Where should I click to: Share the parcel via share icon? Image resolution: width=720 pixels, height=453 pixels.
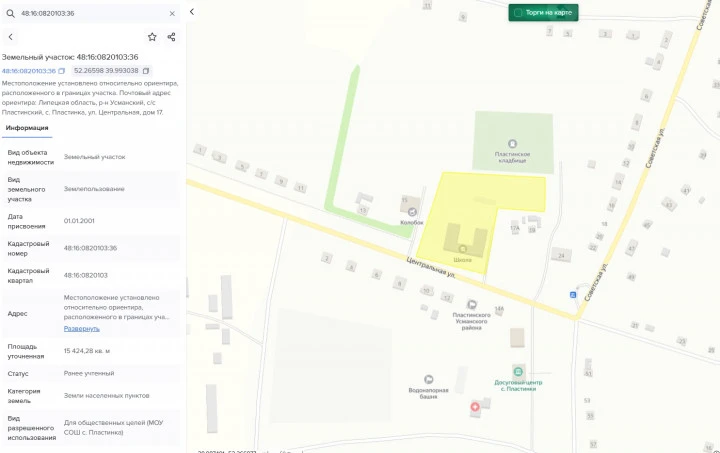click(171, 37)
